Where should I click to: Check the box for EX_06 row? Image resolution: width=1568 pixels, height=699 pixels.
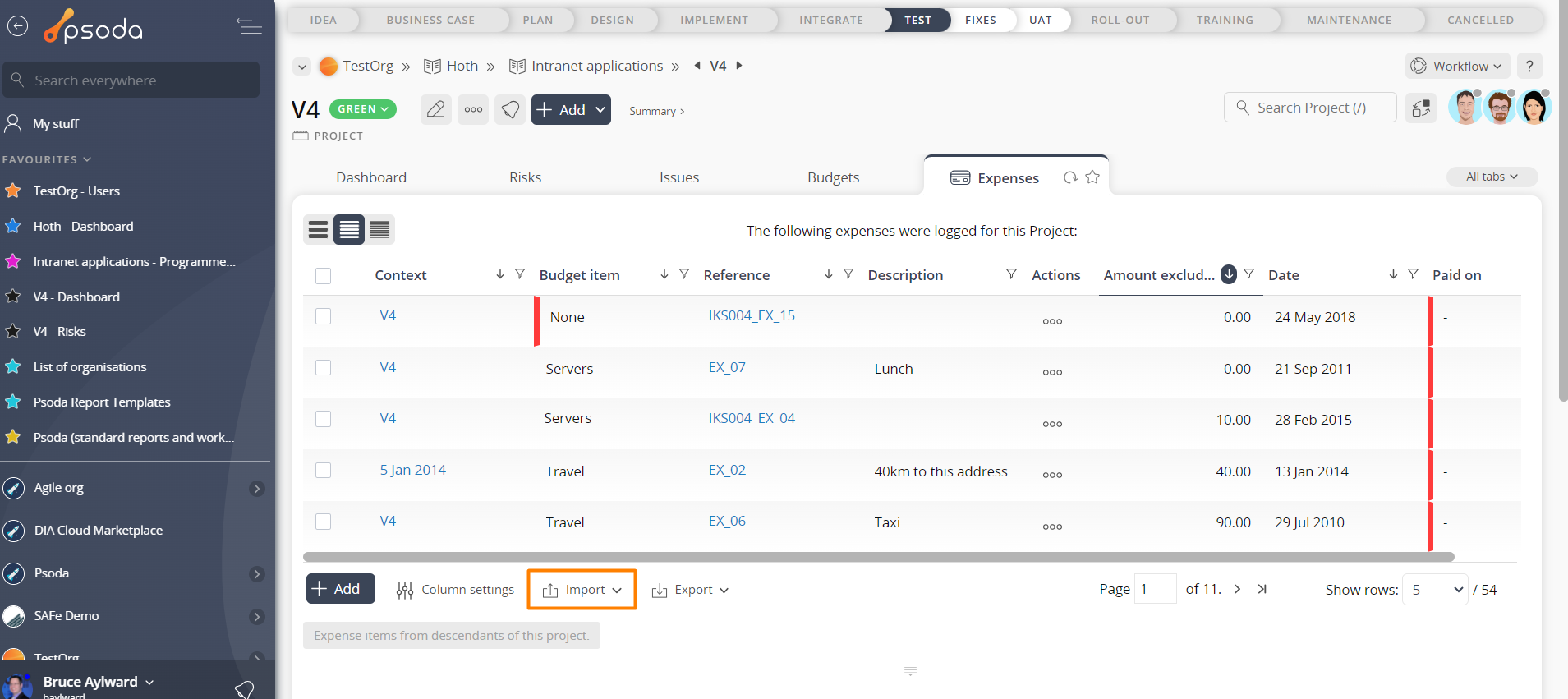click(x=324, y=522)
